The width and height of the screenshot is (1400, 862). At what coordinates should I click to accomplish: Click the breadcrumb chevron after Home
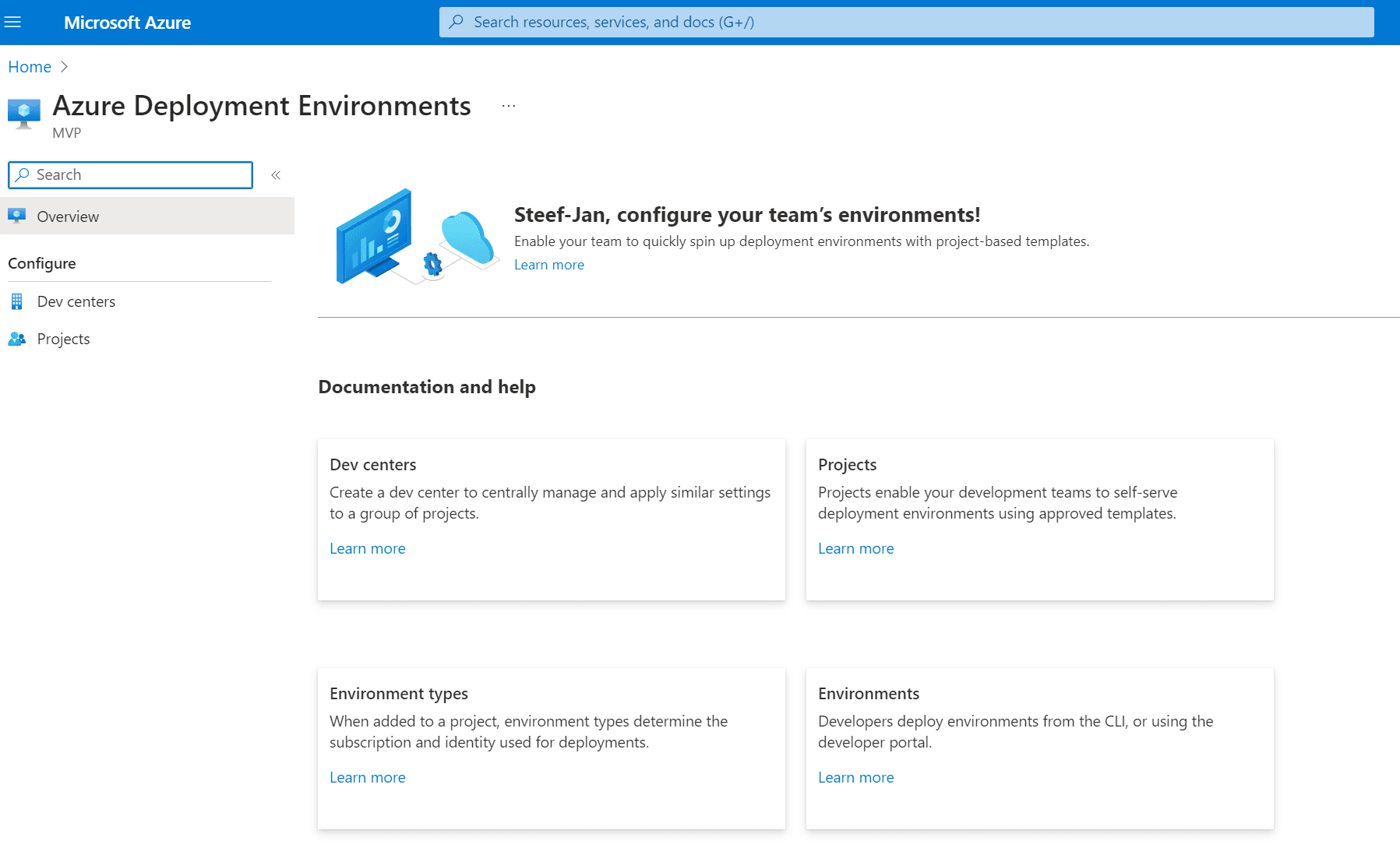pos(64,67)
